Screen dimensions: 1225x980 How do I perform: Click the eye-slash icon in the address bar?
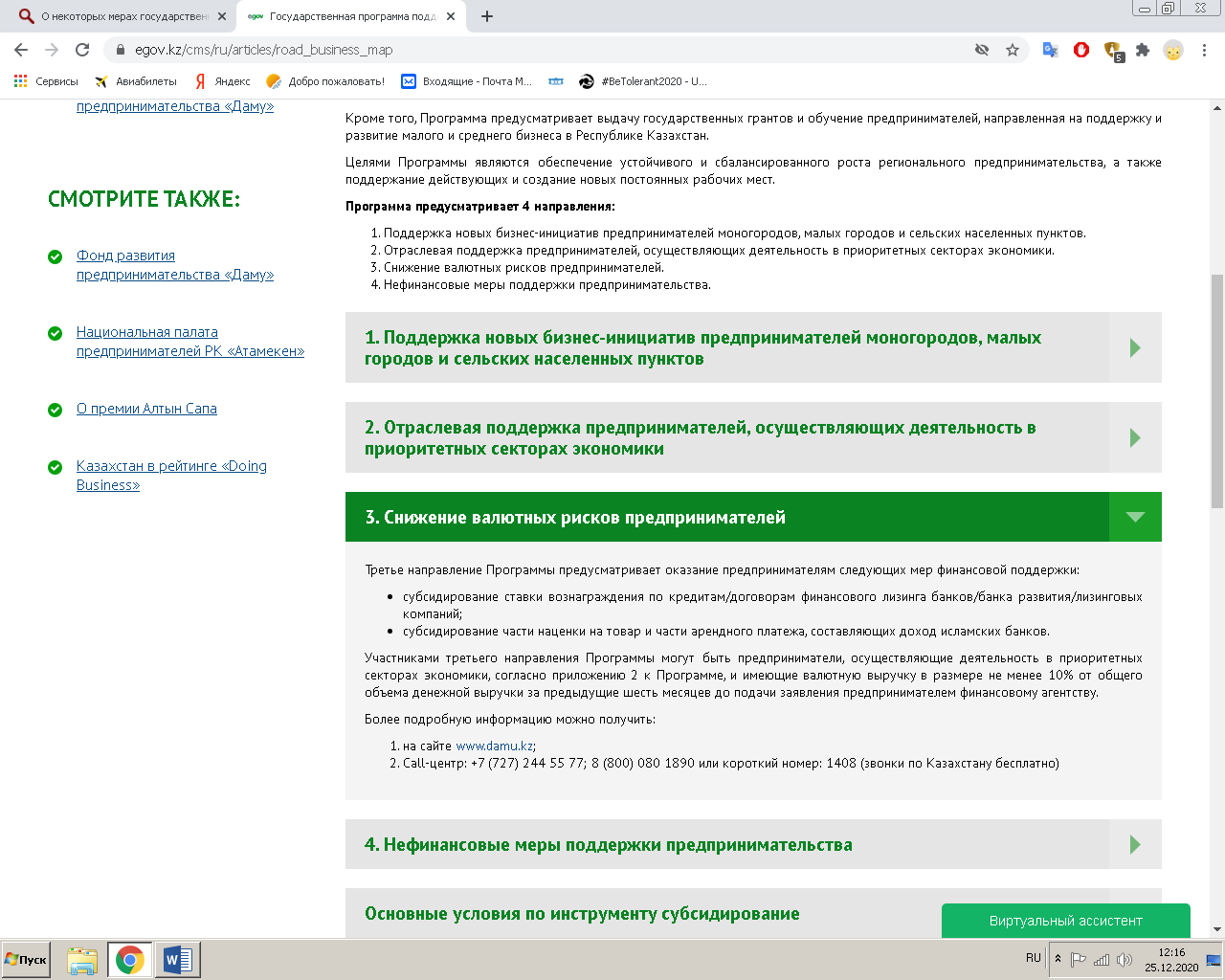982,50
